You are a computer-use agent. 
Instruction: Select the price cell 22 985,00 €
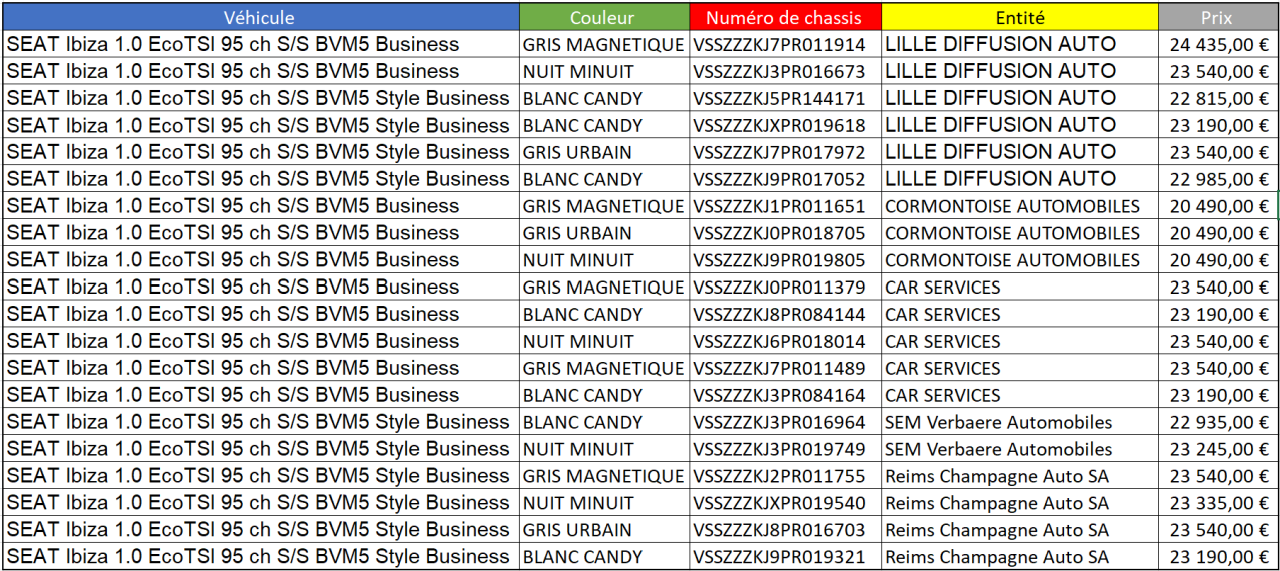pos(1216,180)
